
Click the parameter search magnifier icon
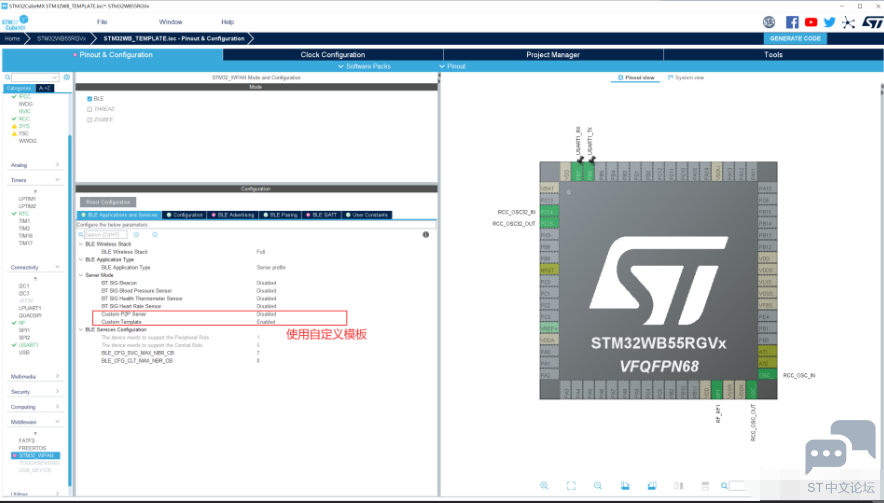coord(82,235)
